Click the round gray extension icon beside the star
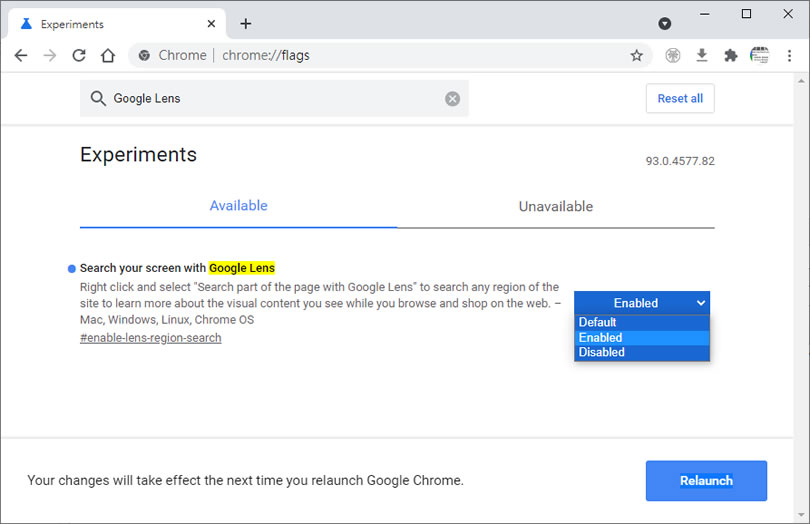Image resolution: width=810 pixels, height=524 pixels. pos(673,55)
